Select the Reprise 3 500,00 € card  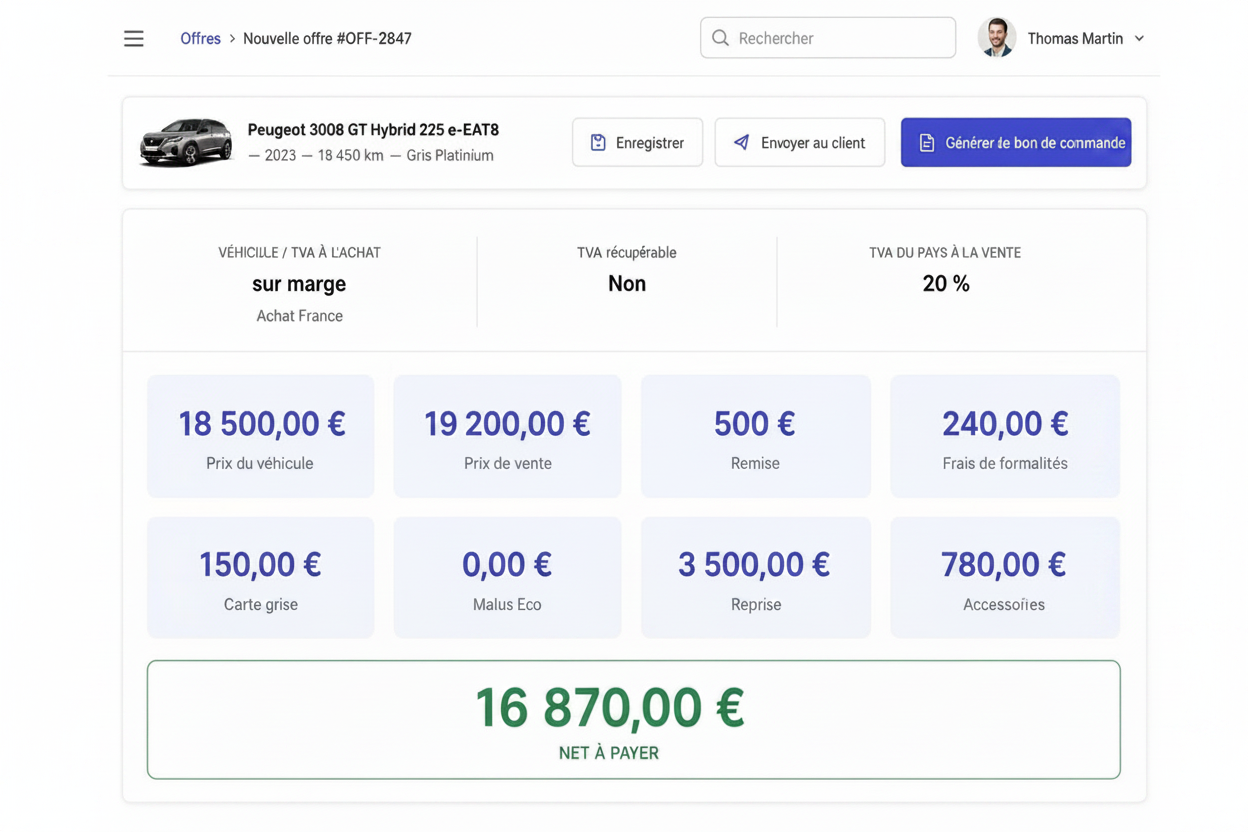tap(755, 577)
